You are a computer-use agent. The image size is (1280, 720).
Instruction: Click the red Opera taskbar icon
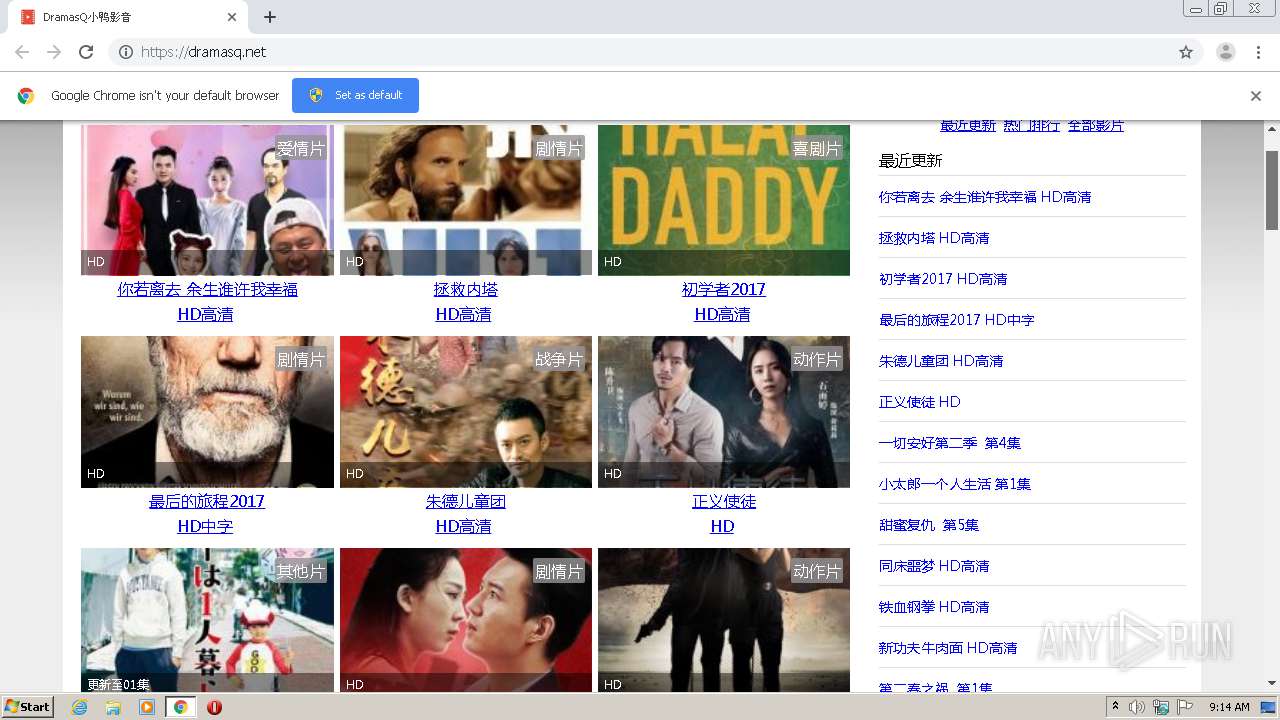[214, 707]
